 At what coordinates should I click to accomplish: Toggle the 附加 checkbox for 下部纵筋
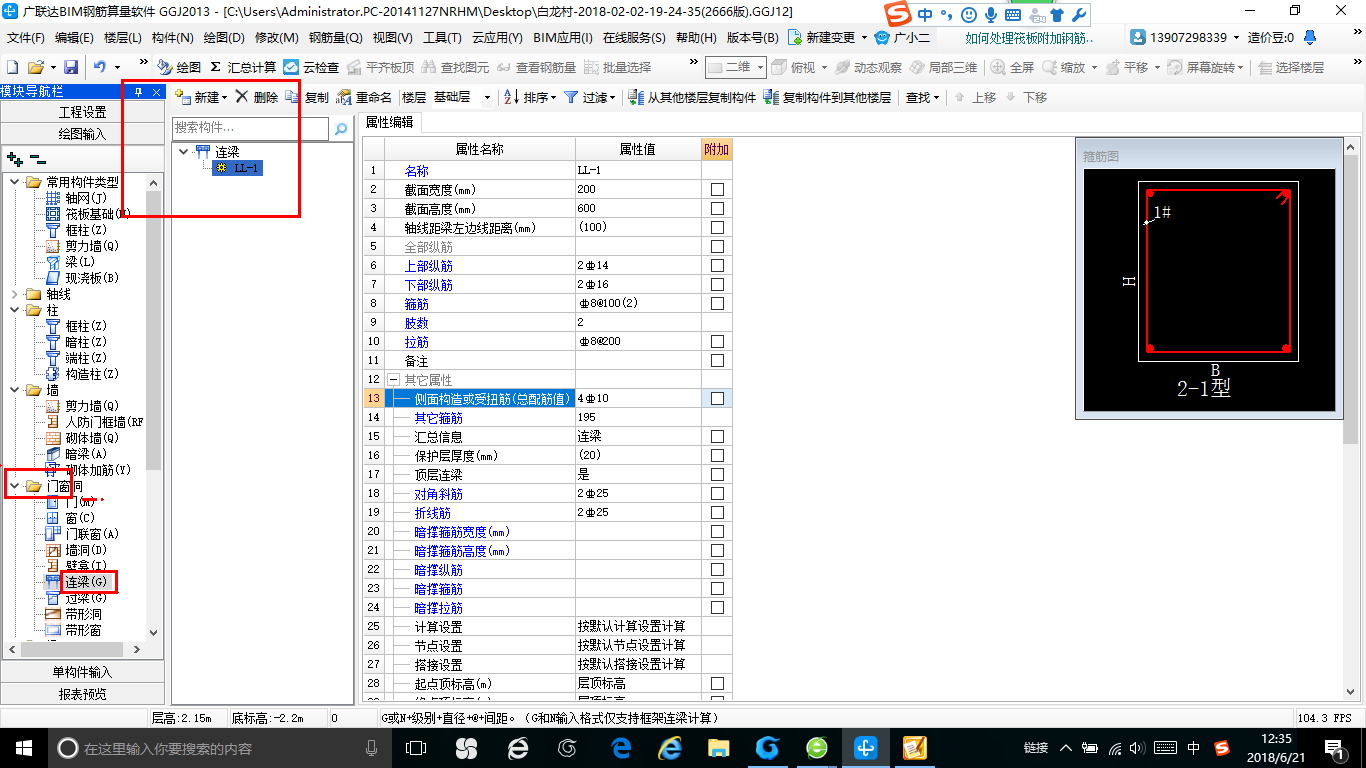click(717, 284)
